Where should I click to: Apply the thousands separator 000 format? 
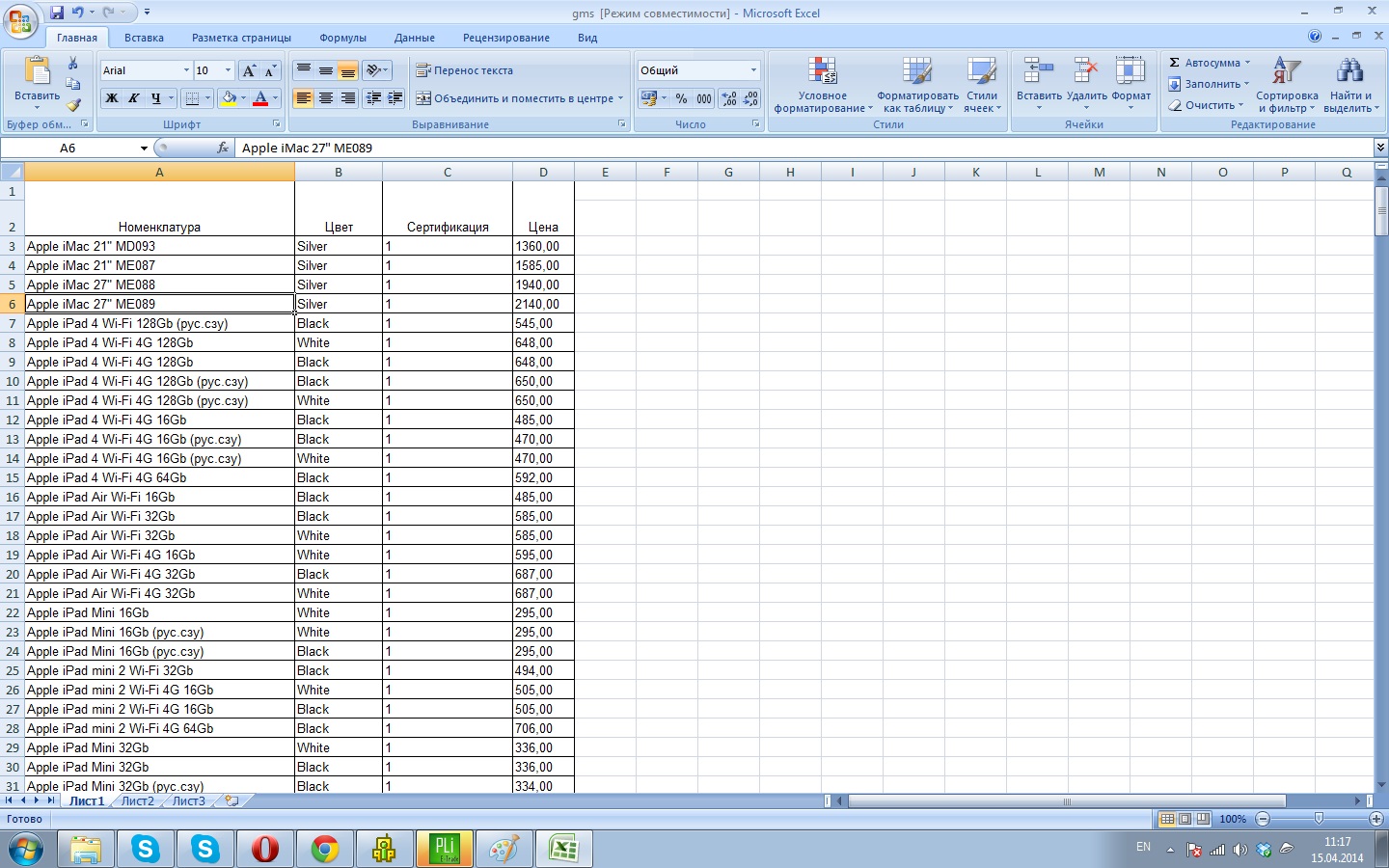pos(704,98)
